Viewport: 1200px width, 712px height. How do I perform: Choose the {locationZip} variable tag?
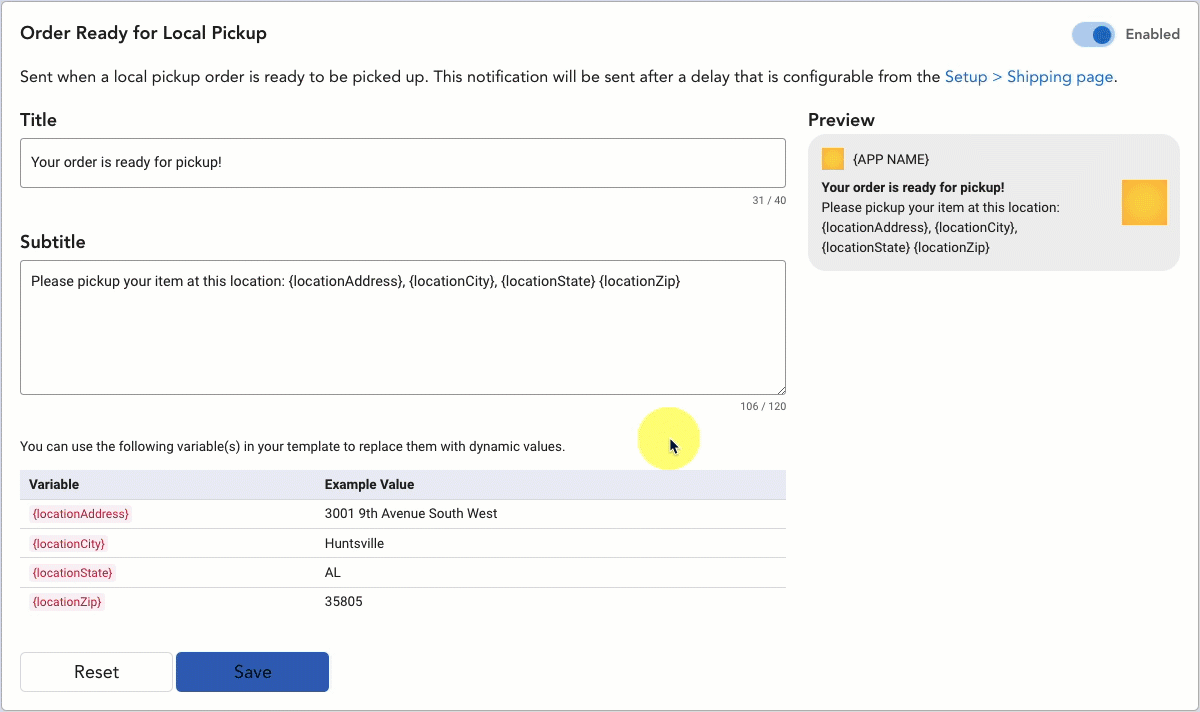point(67,602)
